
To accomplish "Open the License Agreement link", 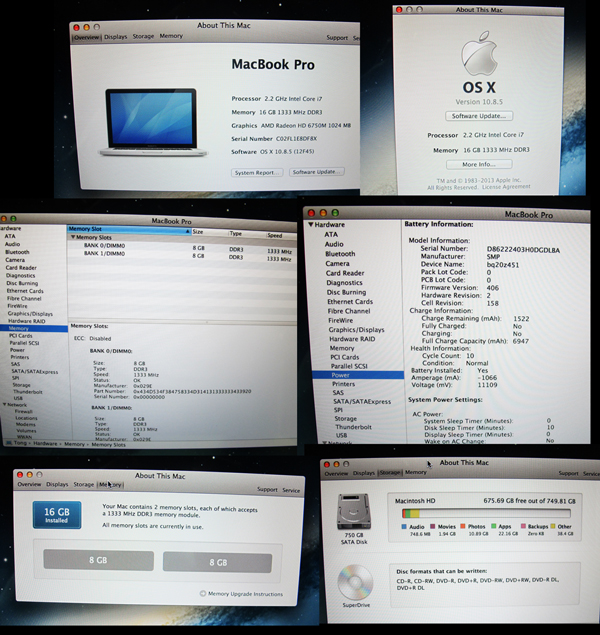I will [x=506, y=187].
